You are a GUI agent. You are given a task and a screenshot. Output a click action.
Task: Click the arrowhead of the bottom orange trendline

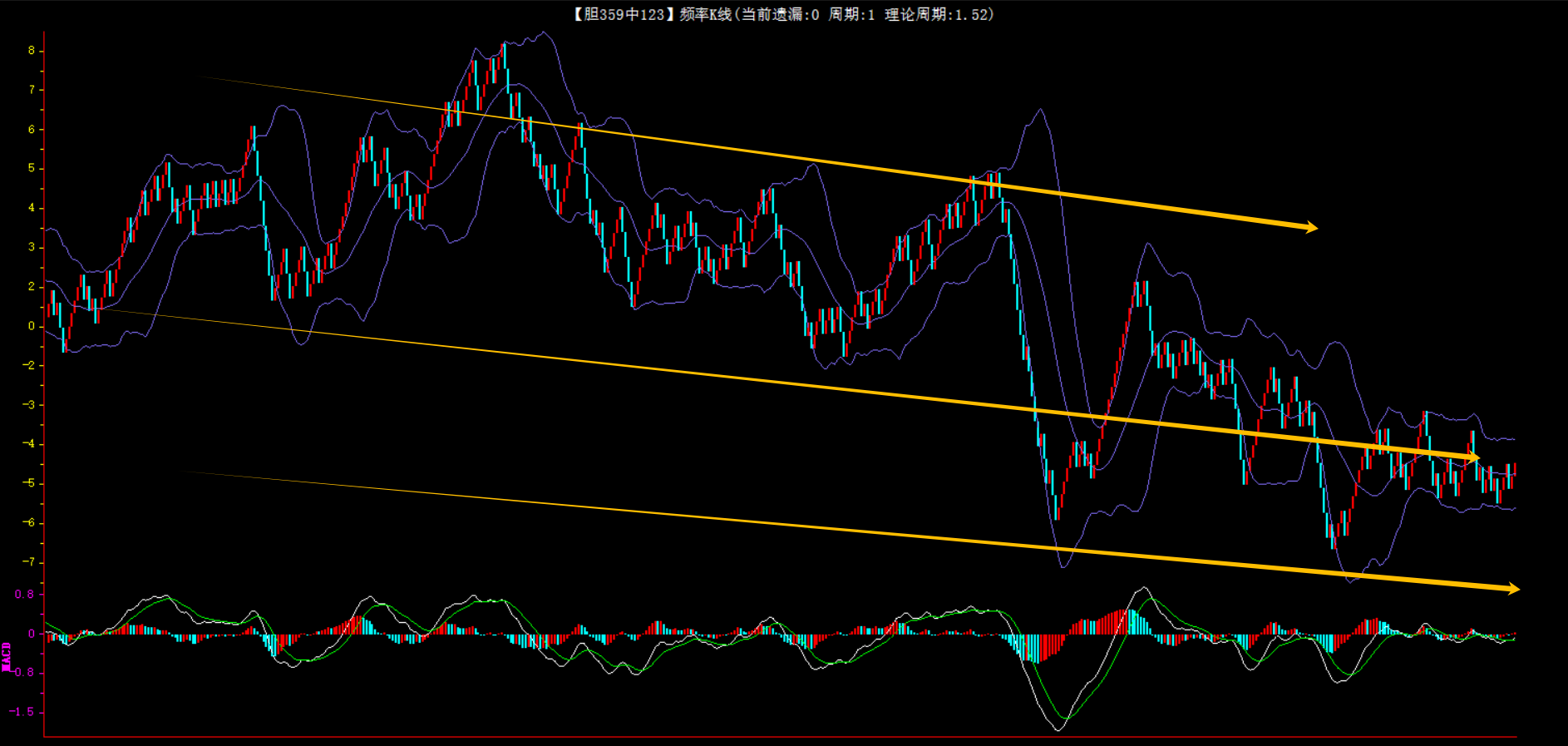pos(1512,589)
